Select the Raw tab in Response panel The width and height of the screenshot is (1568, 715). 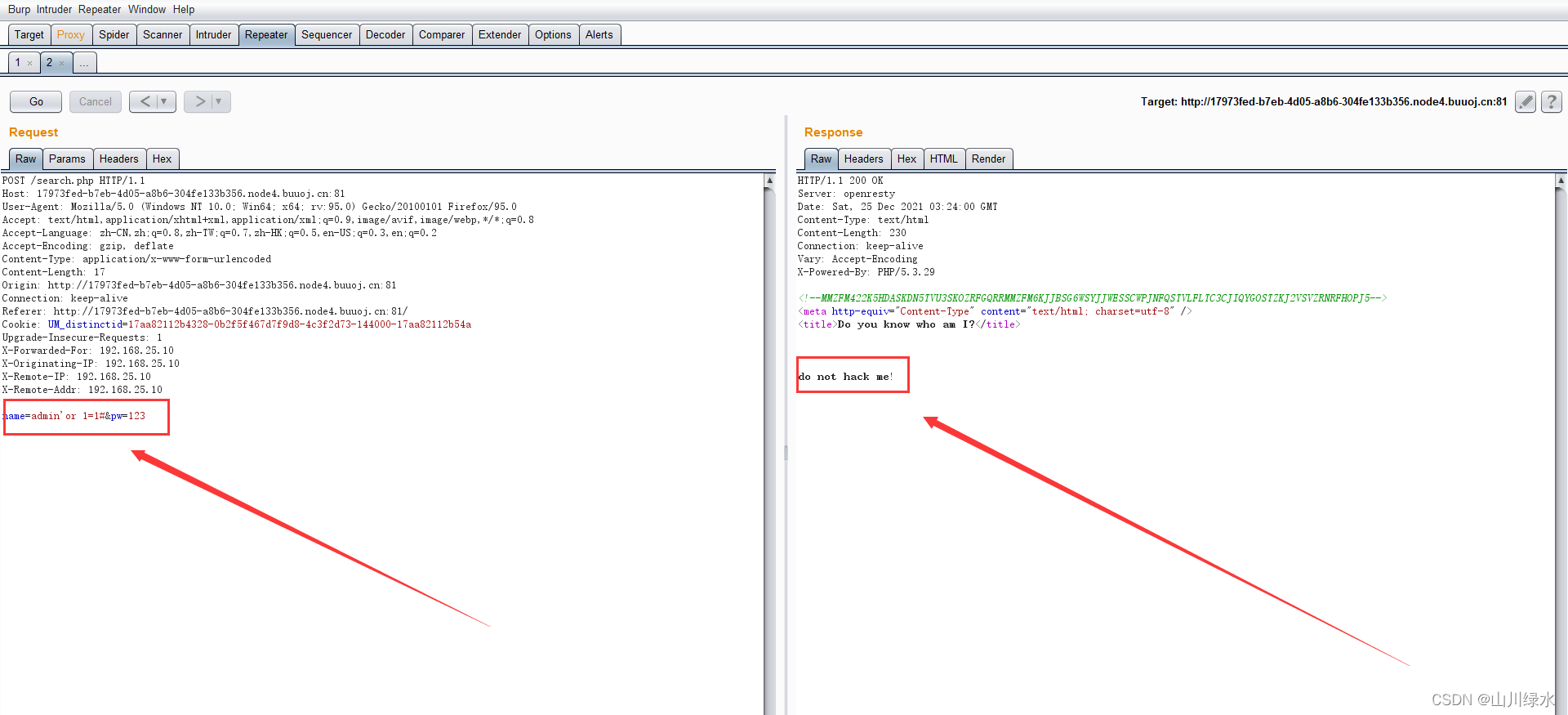click(822, 159)
